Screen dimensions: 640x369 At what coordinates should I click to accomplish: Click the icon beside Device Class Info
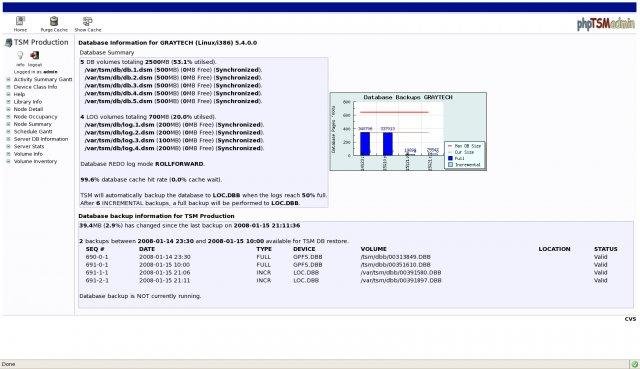8,87
